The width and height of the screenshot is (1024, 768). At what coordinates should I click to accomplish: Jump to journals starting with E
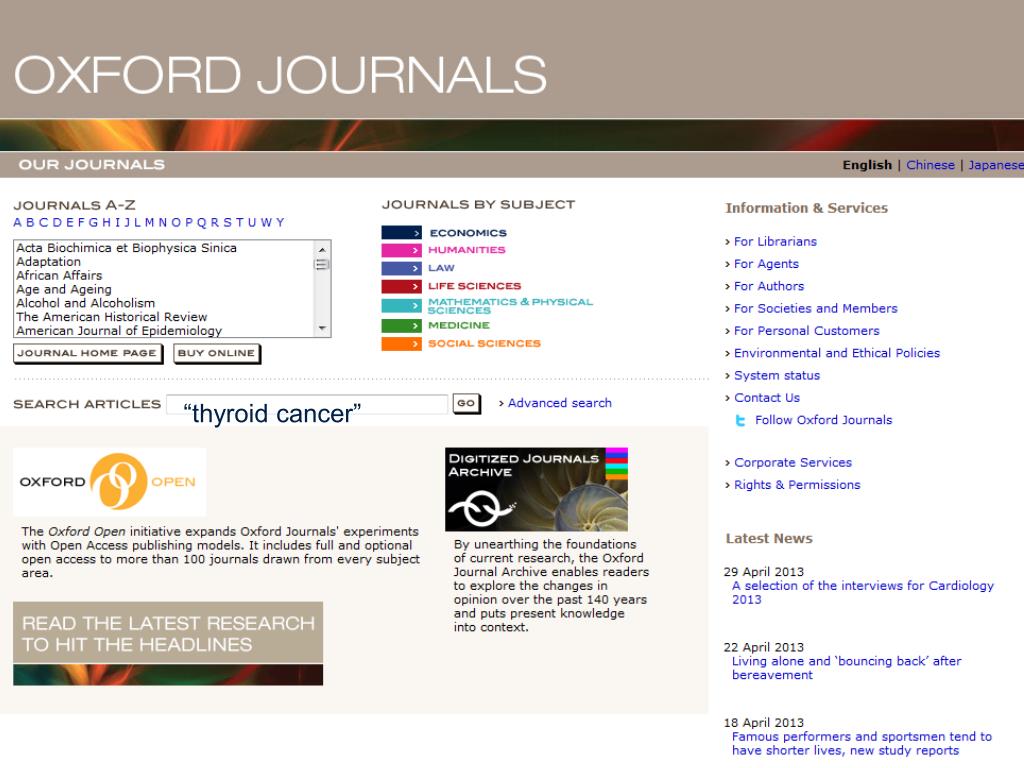[x=69, y=223]
